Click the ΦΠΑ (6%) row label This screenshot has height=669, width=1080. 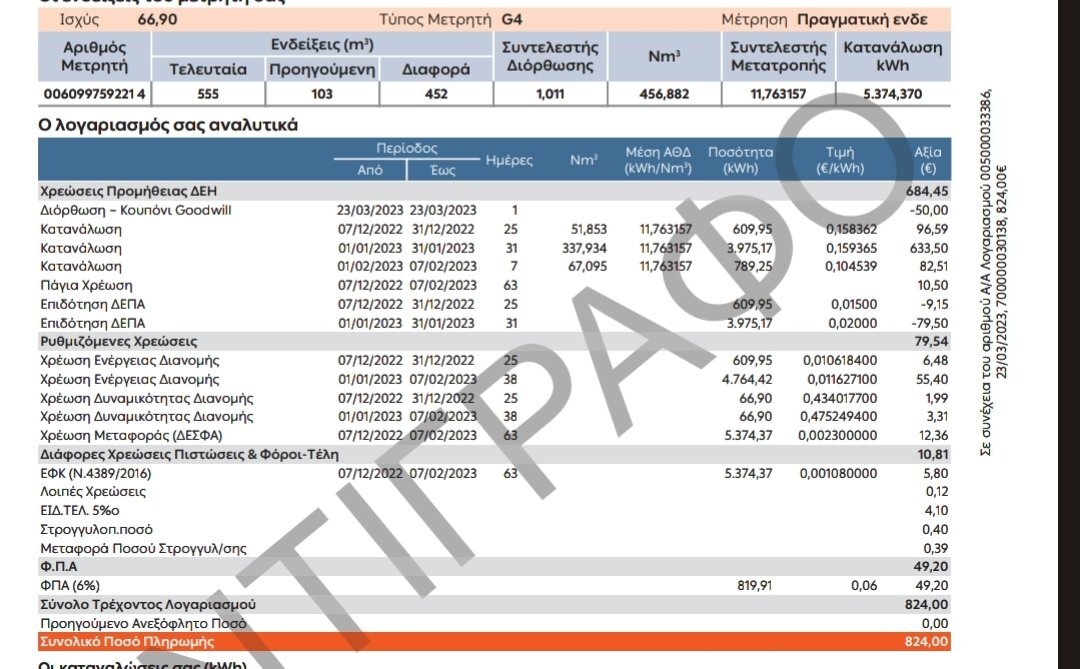click(70, 586)
